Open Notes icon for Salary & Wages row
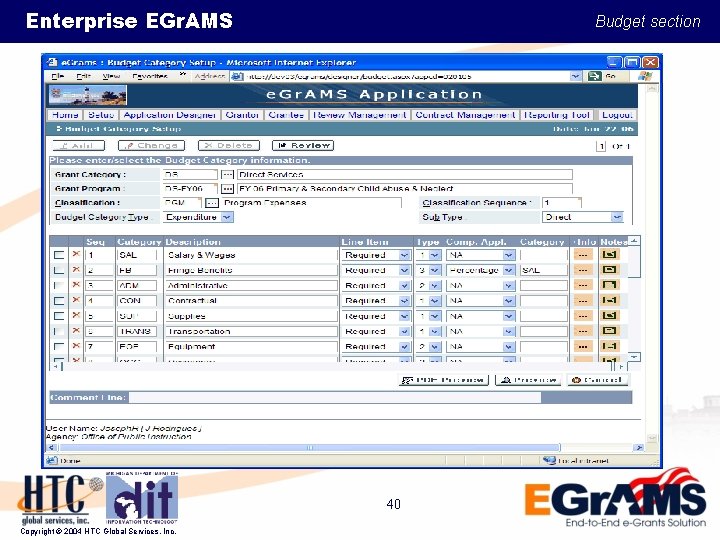Screen dimensions: 720x540 609,254
